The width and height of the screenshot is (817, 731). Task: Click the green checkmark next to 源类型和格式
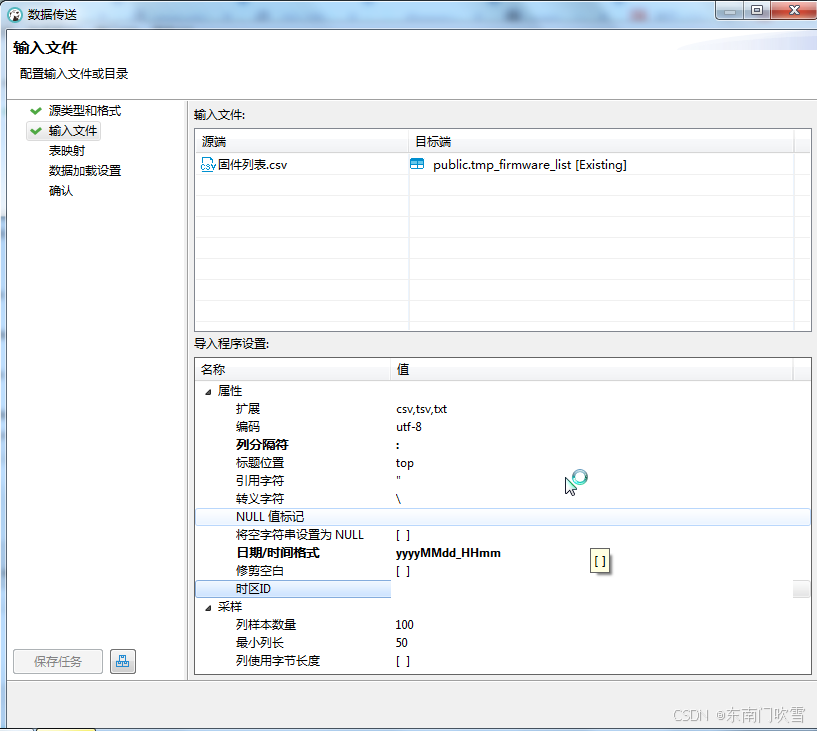tap(36, 111)
